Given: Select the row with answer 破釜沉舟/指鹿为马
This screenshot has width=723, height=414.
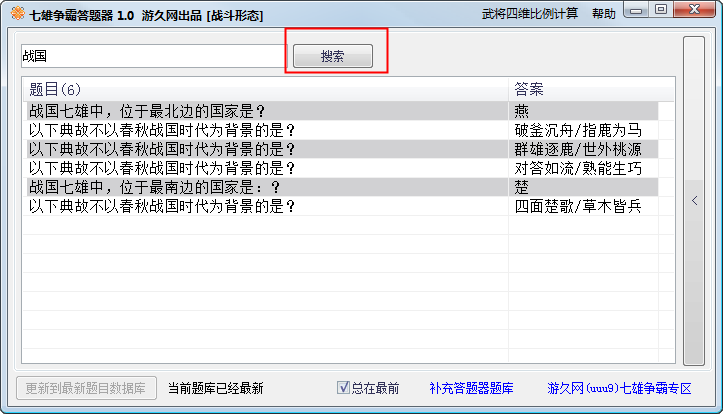Looking at the screenshot, I should coord(342,130).
